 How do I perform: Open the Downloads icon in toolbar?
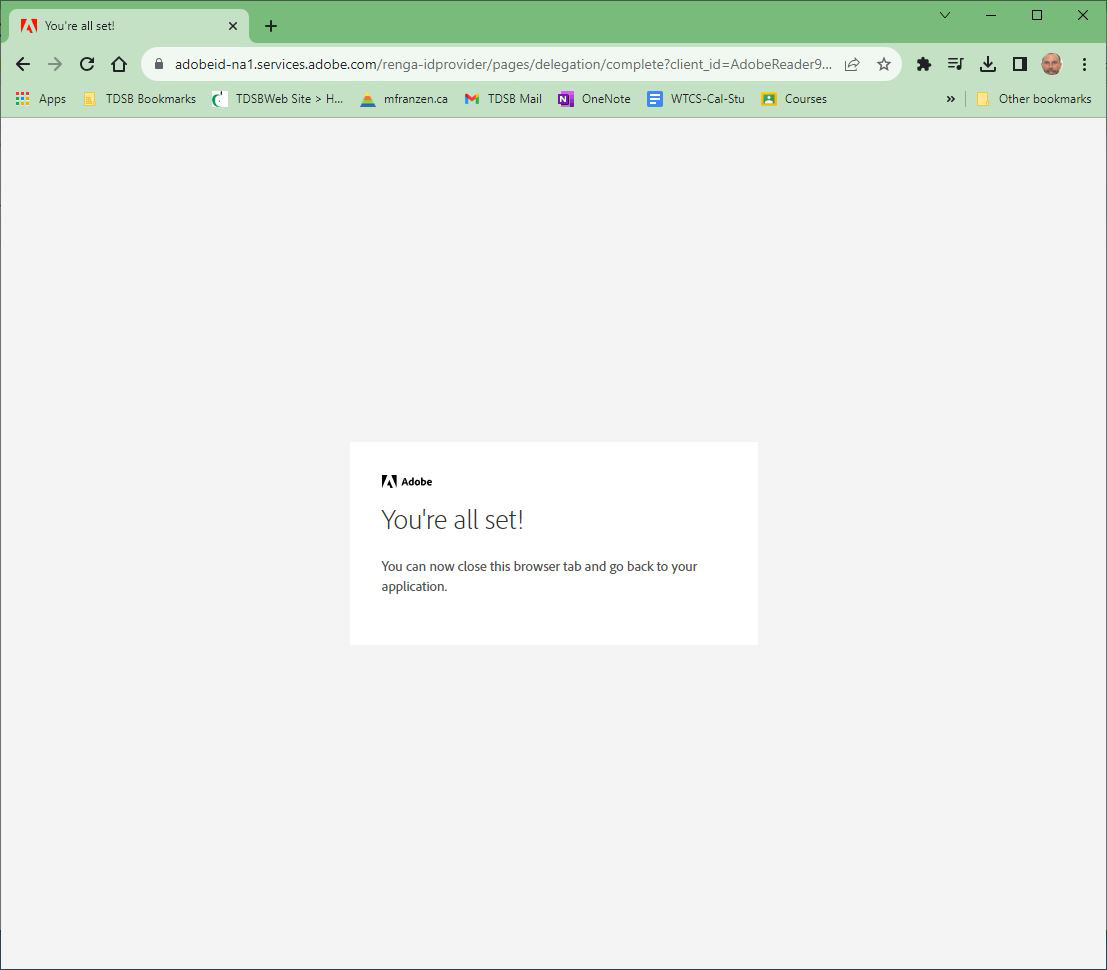[988, 64]
